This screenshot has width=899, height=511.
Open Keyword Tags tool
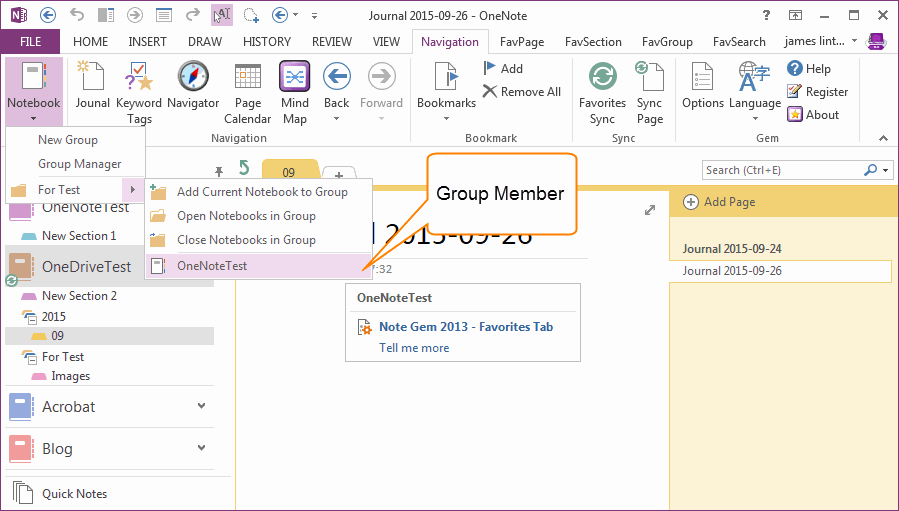click(139, 92)
